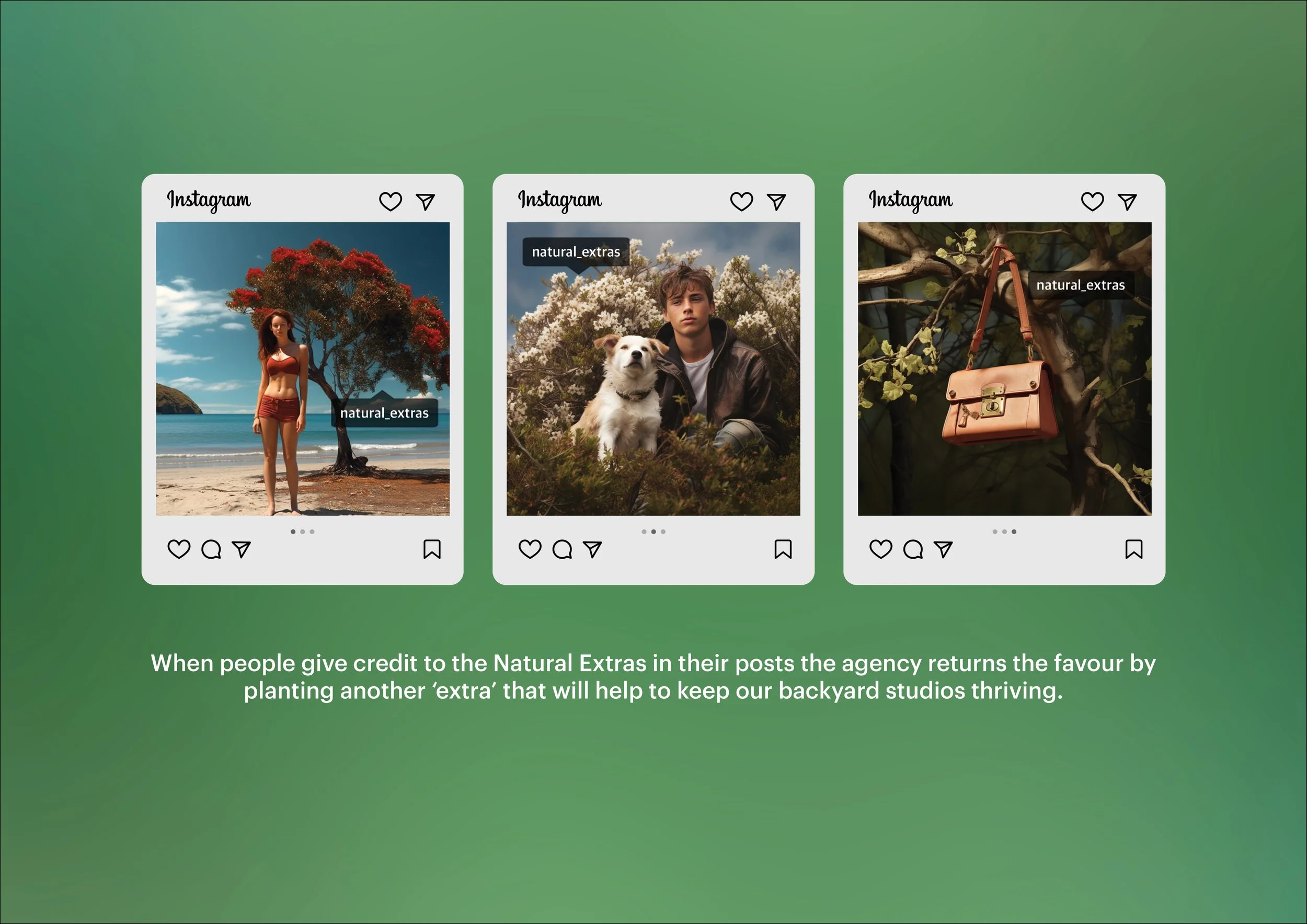Click carousel dots under the dog photo

tap(653, 532)
